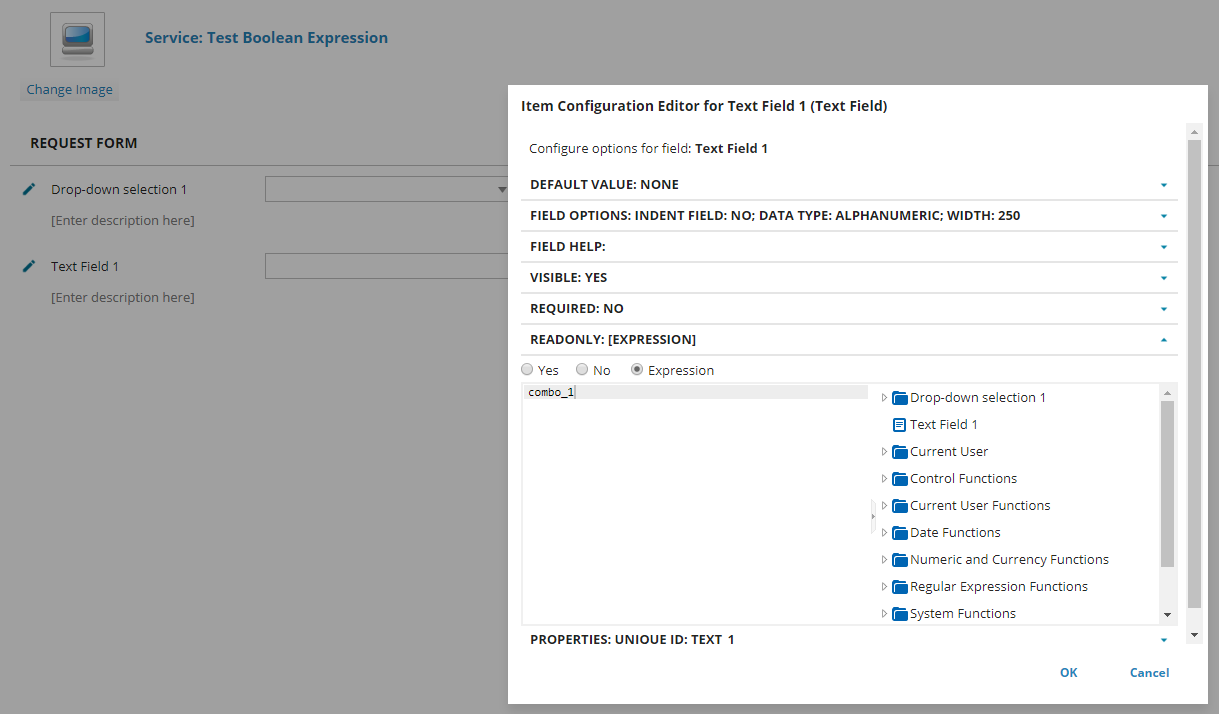The height and width of the screenshot is (714, 1219).
Task: Select the No radio button
Action: (x=582, y=370)
